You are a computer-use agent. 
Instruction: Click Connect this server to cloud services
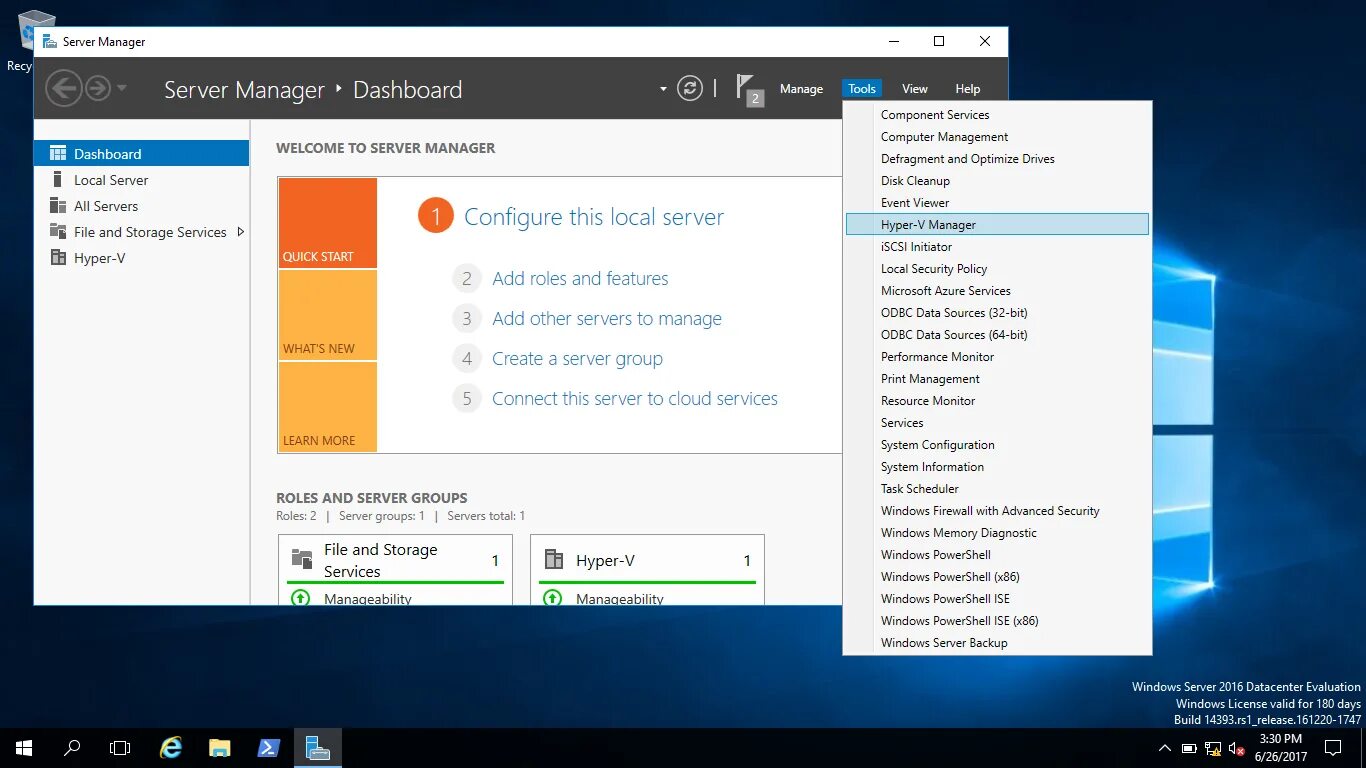click(635, 399)
